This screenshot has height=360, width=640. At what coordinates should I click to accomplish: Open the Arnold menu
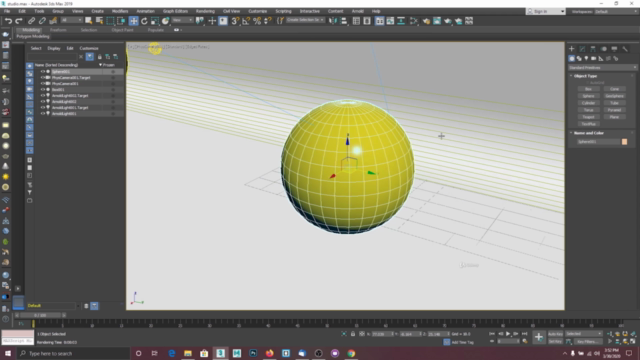point(358,11)
